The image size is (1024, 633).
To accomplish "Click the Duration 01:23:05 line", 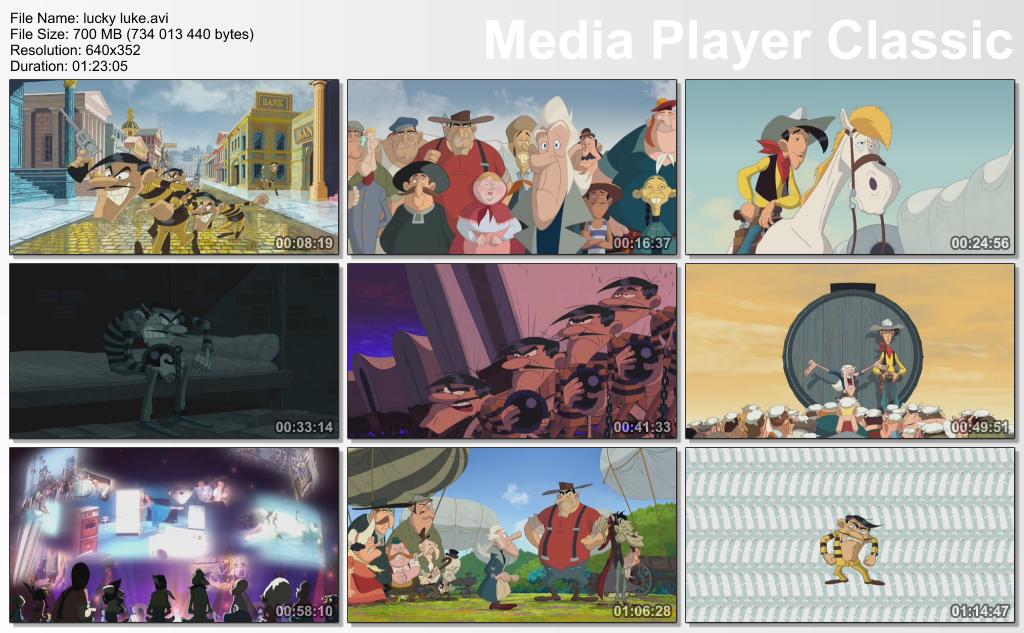I will [x=69, y=66].
